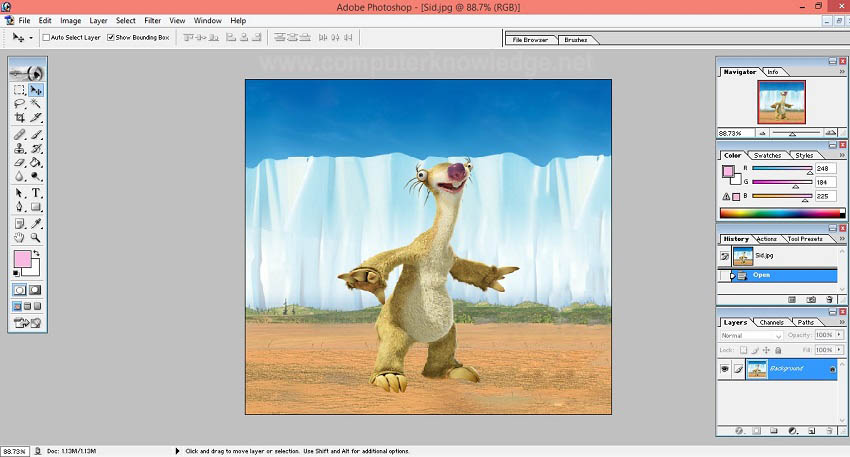Add layer style in Layers panel
This screenshot has width=850, height=457.
coord(739,431)
